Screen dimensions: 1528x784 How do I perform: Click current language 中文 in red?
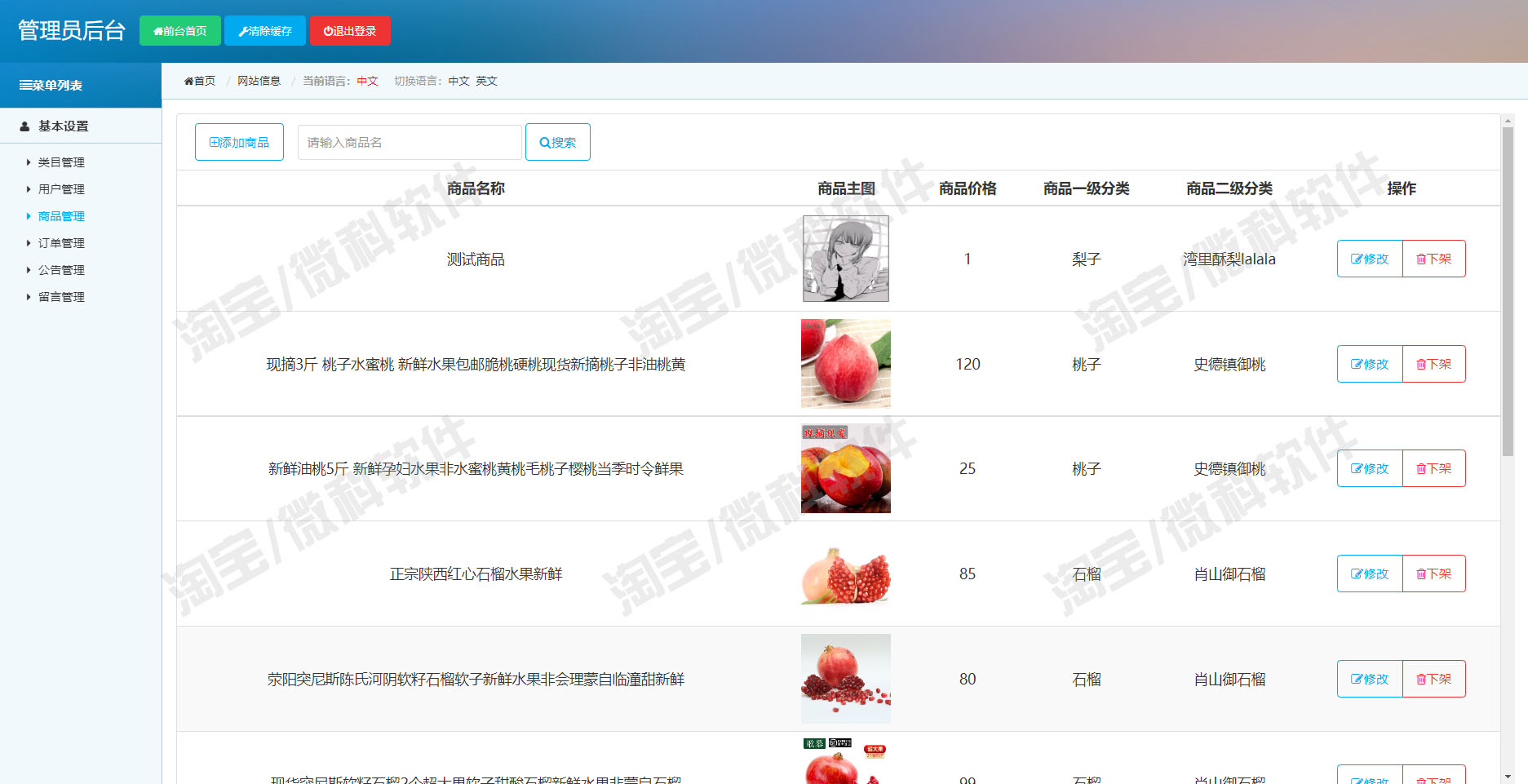coord(367,81)
